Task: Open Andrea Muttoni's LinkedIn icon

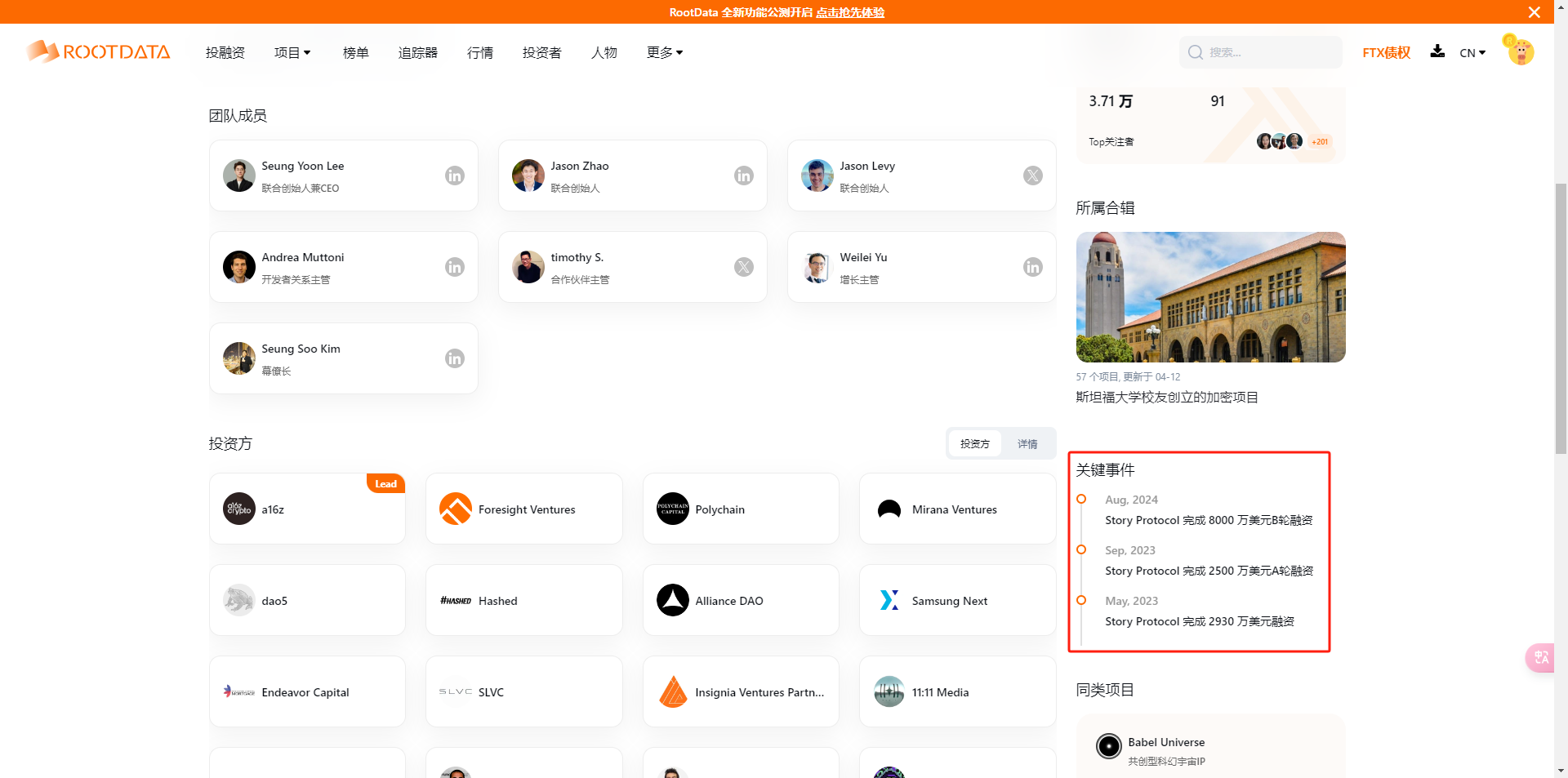Action: [x=455, y=267]
